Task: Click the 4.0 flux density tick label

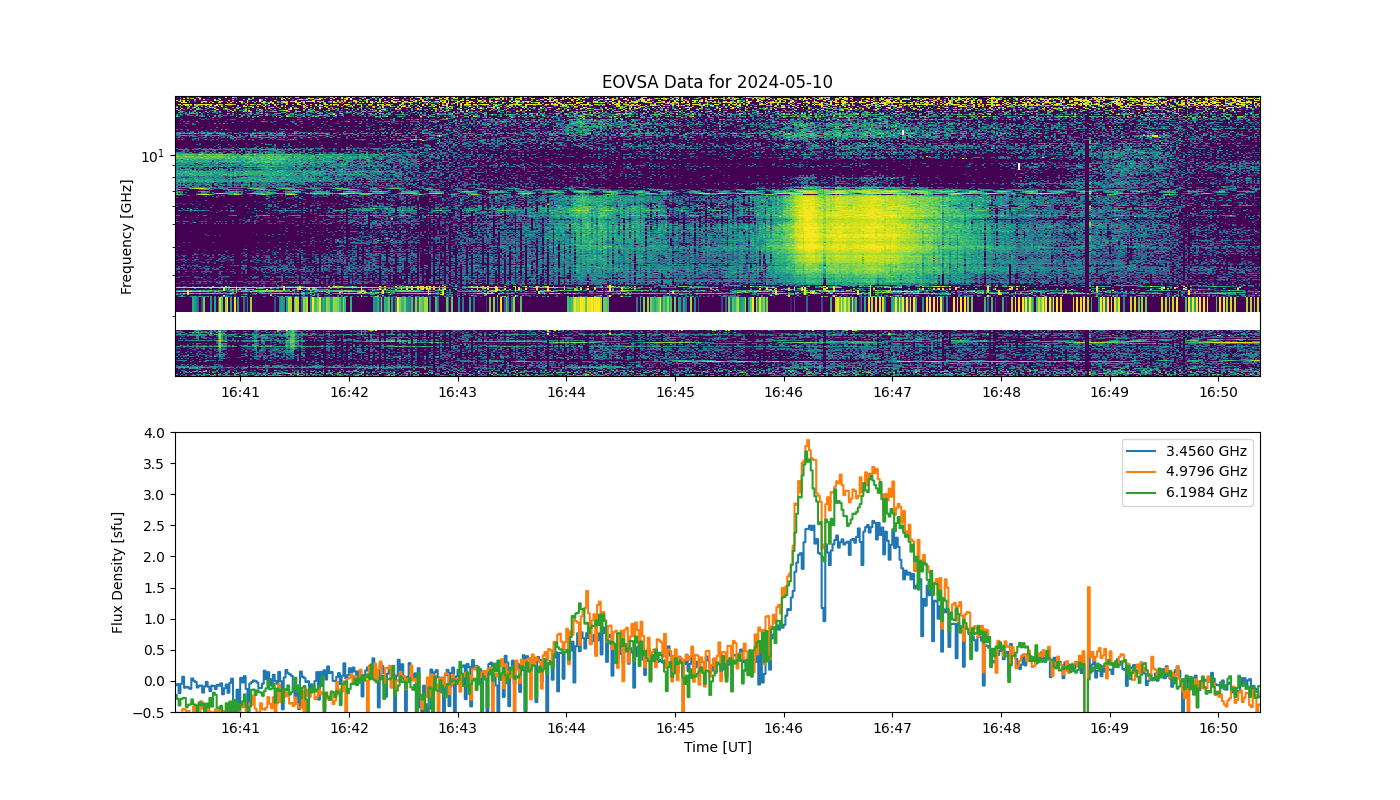Action: tap(156, 433)
